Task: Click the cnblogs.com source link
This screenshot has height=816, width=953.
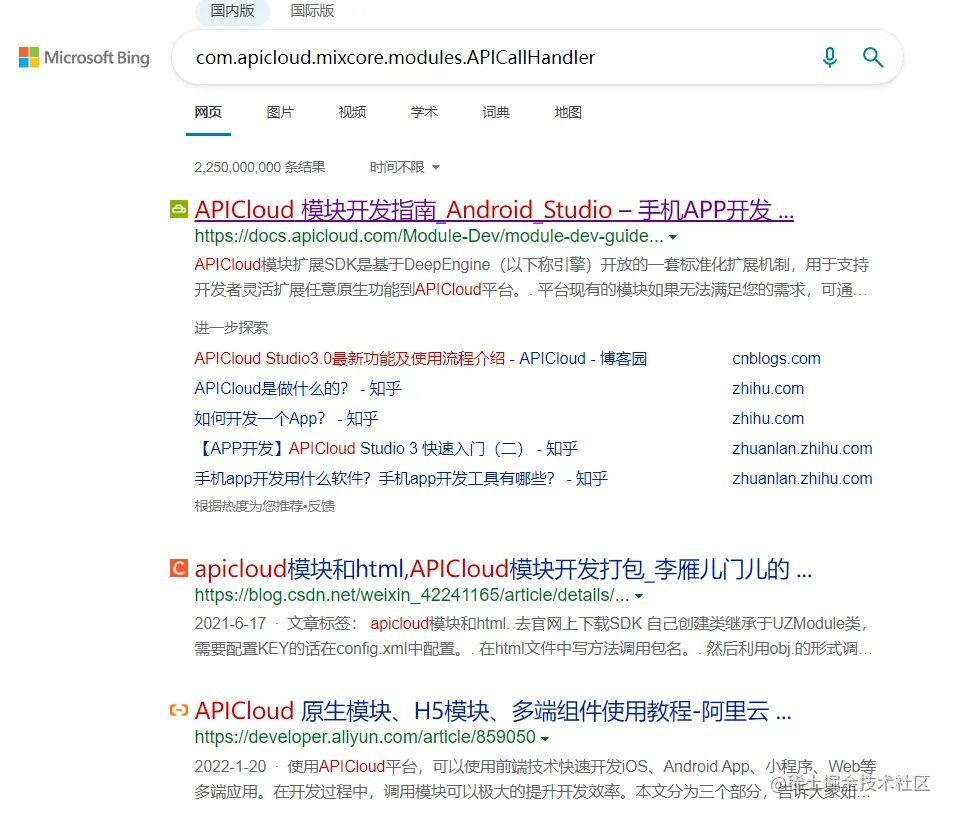Action: click(x=776, y=358)
